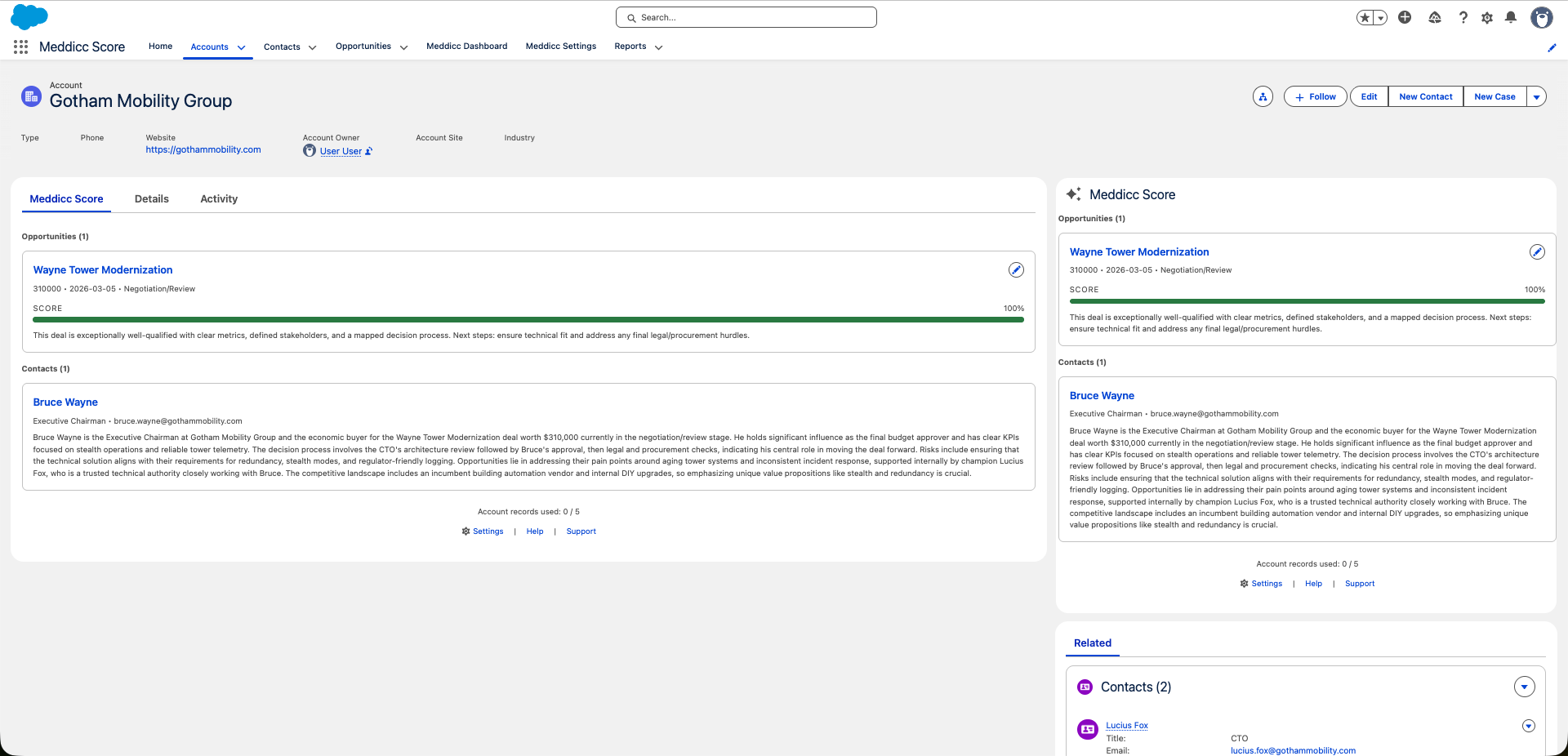Expand the Contacts tab dropdown chevron
Viewport: 1568px width, 756px height.
pyautogui.click(x=312, y=47)
